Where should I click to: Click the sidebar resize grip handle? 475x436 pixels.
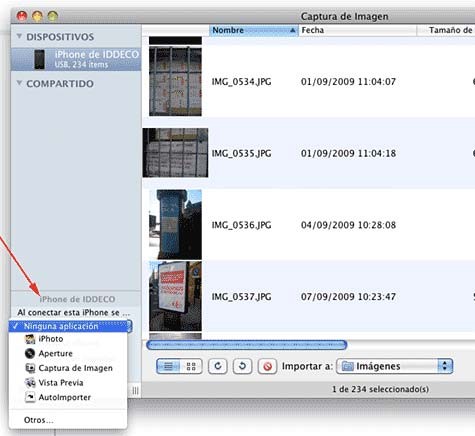pyautogui.click(x=135, y=390)
